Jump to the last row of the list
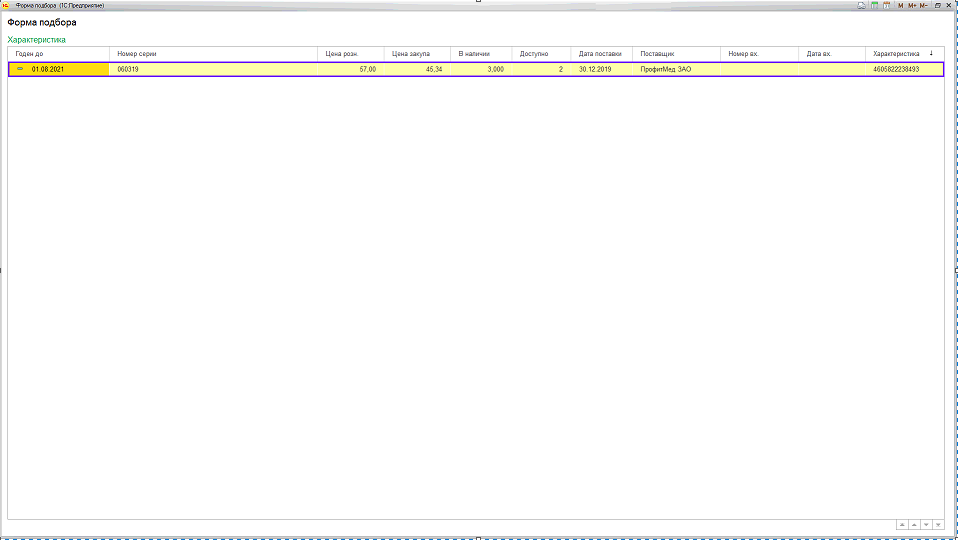Image resolution: width=958 pixels, height=540 pixels. point(938,524)
